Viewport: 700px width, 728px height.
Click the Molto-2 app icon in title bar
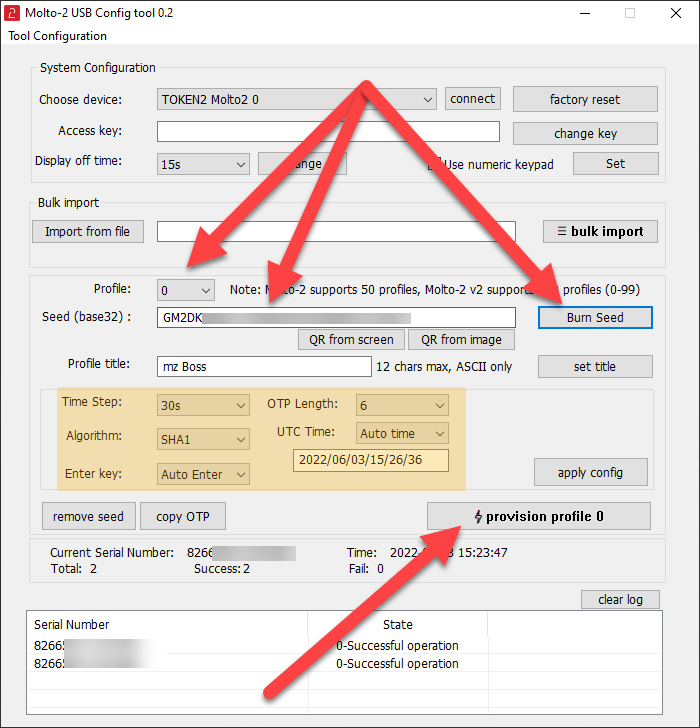coord(14,13)
